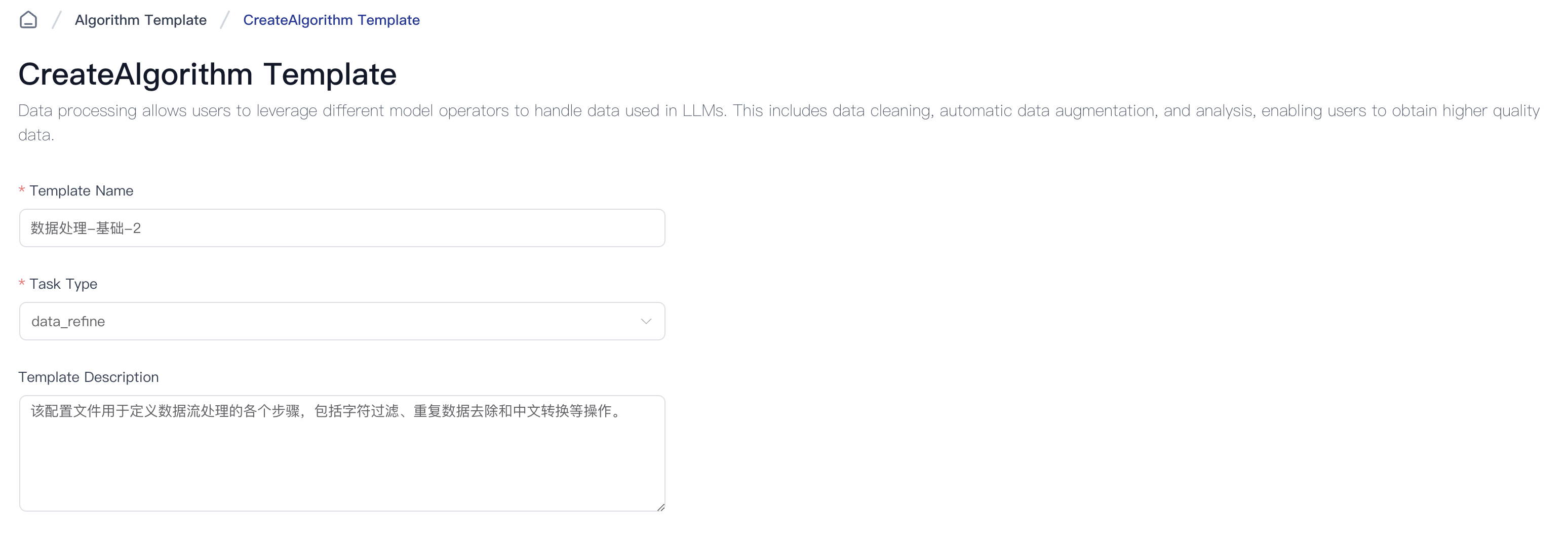Click the slash separator after Algorithm Template
This screenshot has height=542, width=1568.
click(224, 20)
